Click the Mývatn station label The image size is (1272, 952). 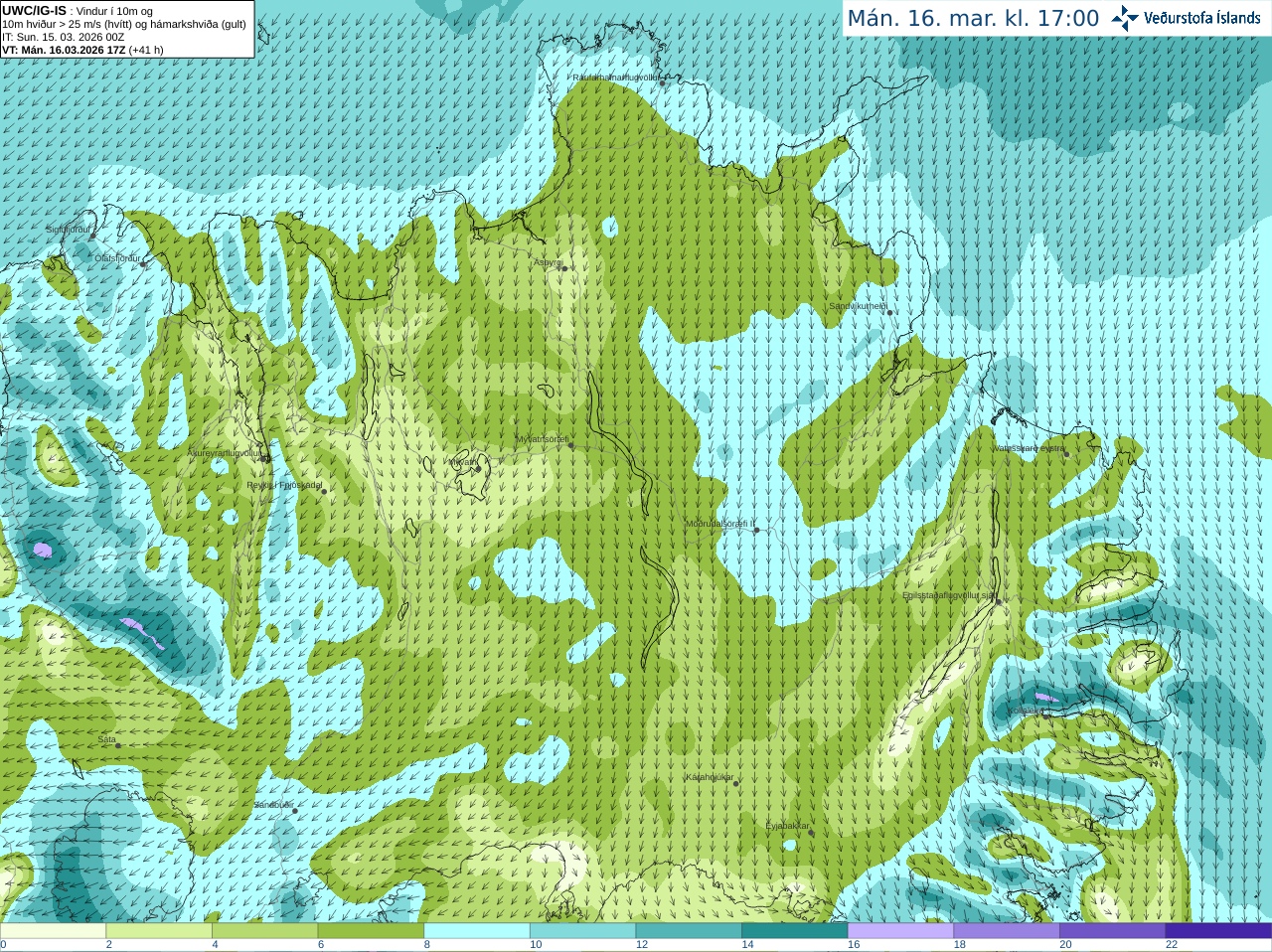tap(461, 462)
